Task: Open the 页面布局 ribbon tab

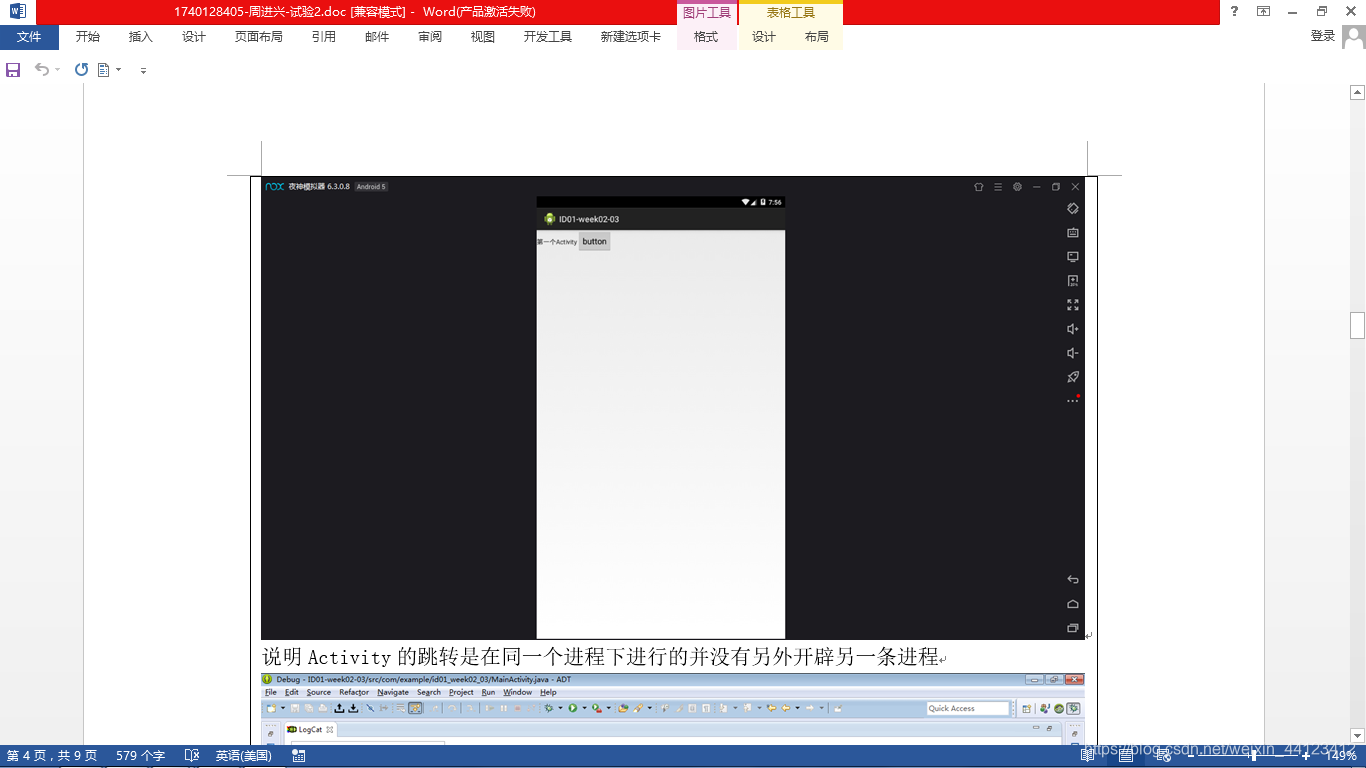Action: click(x=259, y=37)
